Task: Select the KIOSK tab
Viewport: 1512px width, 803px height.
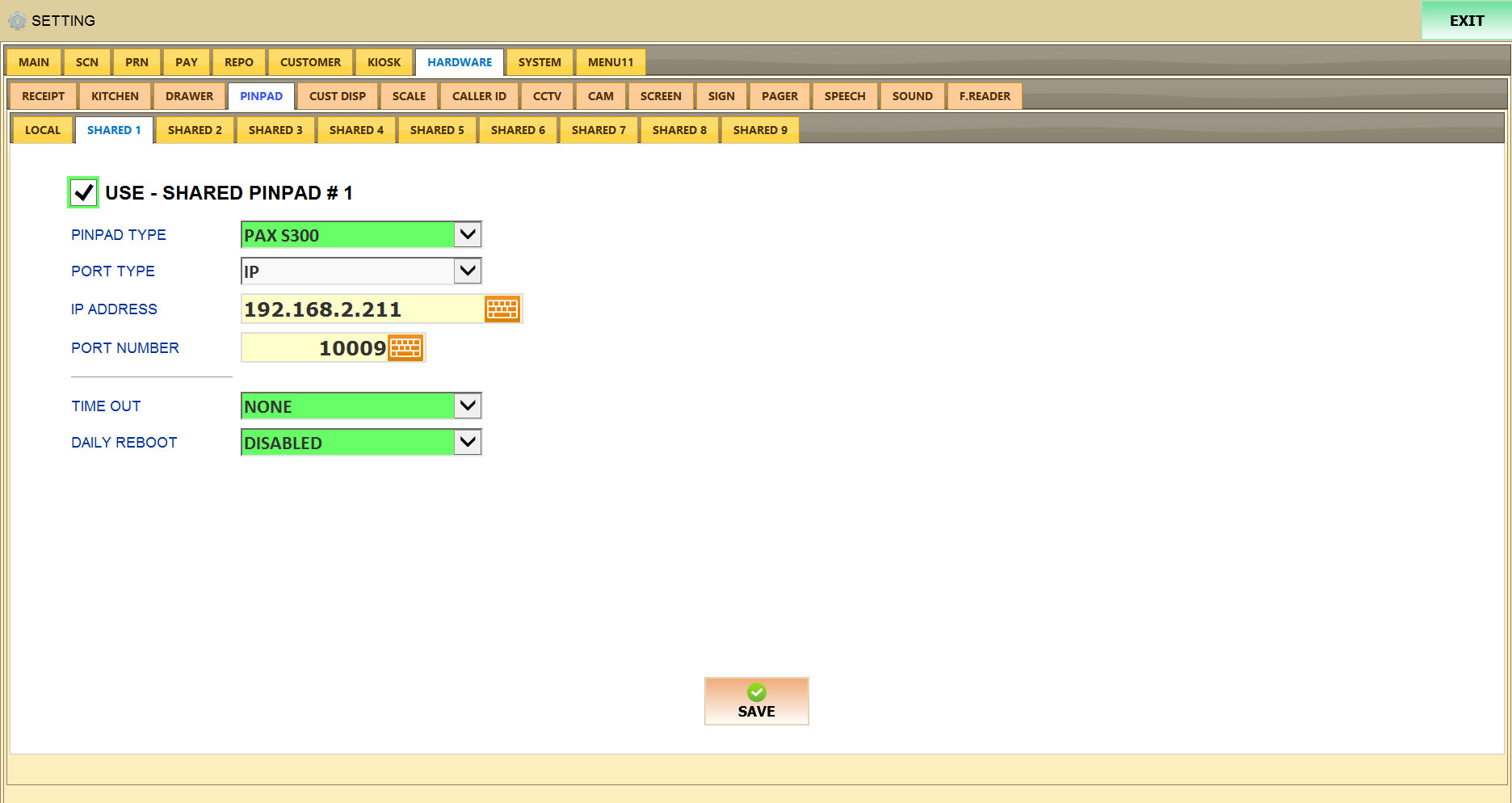Action: click(x=384, y=62)
